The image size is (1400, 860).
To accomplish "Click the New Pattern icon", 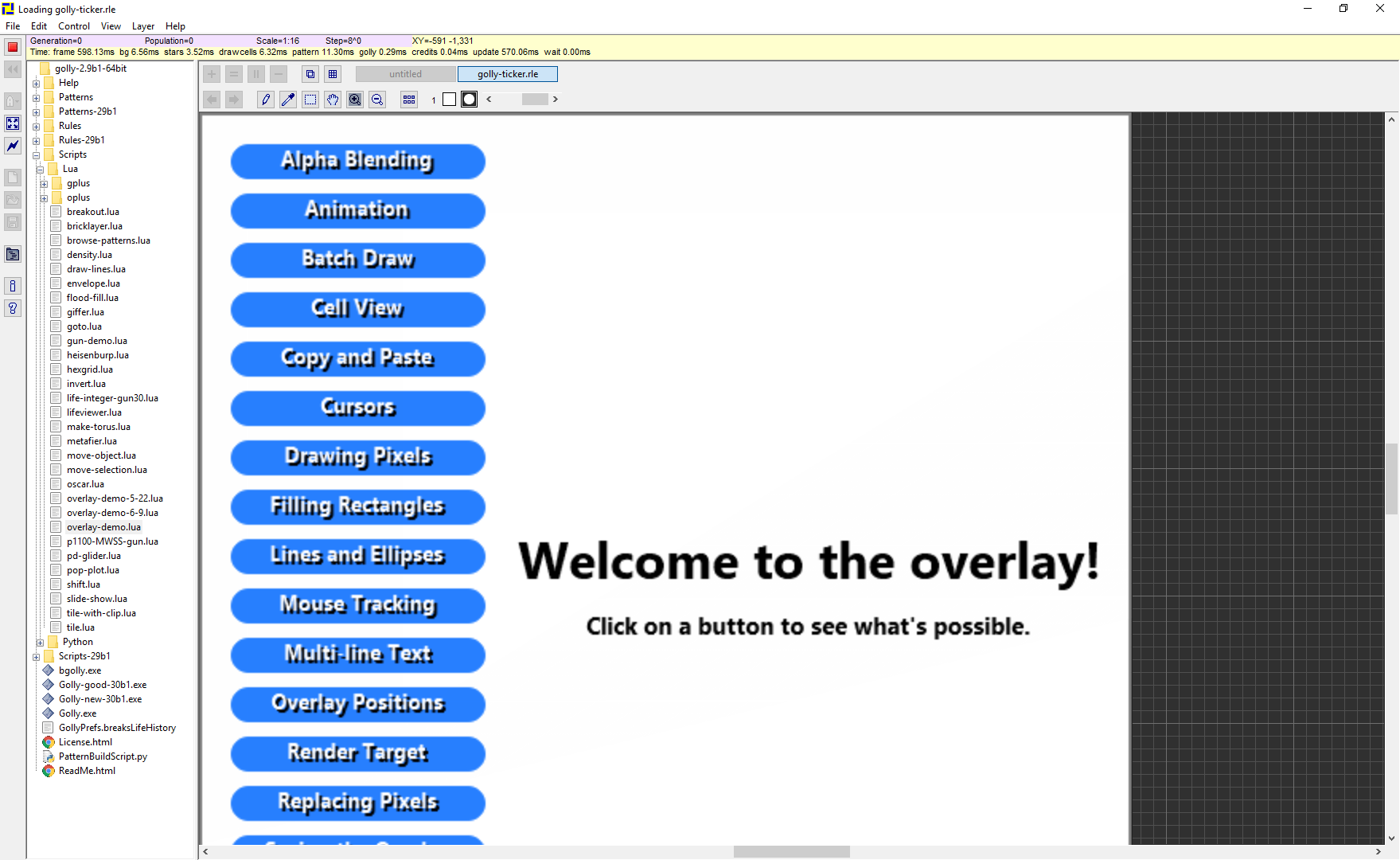I will pos(13,178).
